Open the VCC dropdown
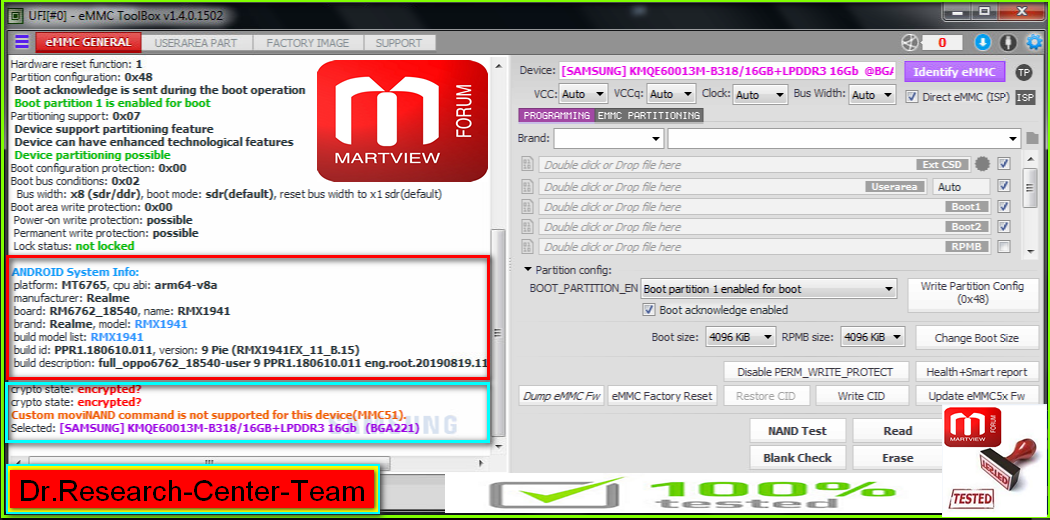The image size is (1050, 520). (583, 94)
